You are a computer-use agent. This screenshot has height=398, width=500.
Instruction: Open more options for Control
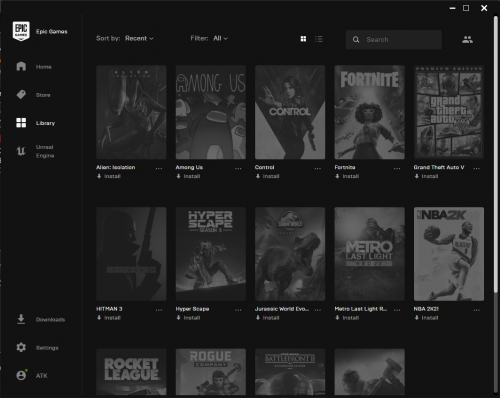(318, 168)
